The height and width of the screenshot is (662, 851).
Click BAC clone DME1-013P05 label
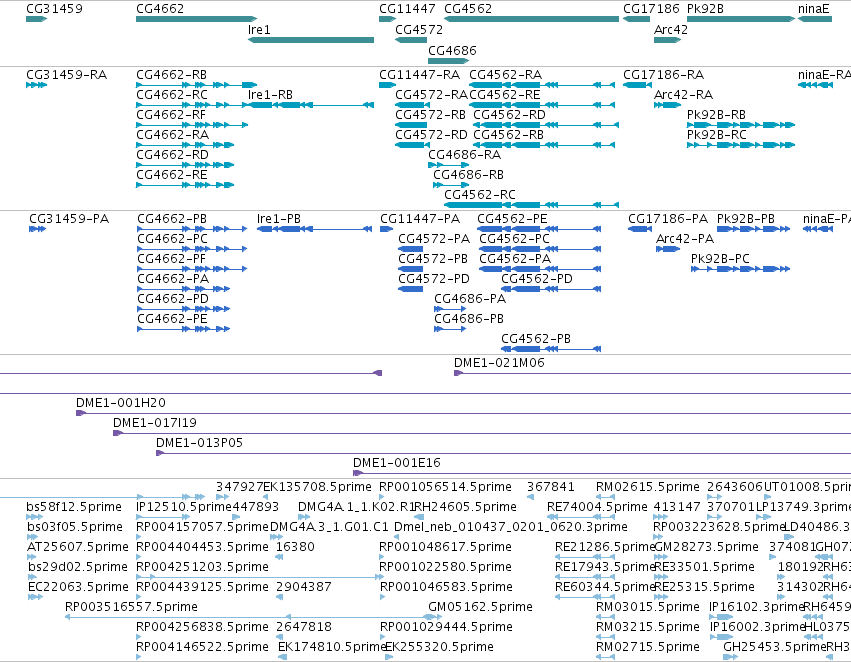(199, 443)
